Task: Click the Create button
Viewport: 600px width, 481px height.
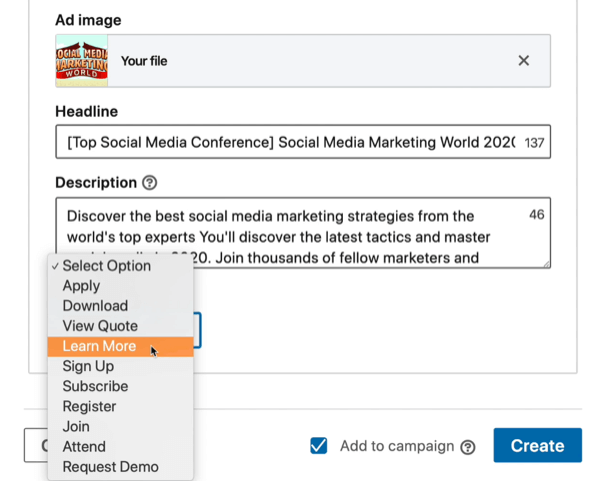Action: tap(538, 445)
